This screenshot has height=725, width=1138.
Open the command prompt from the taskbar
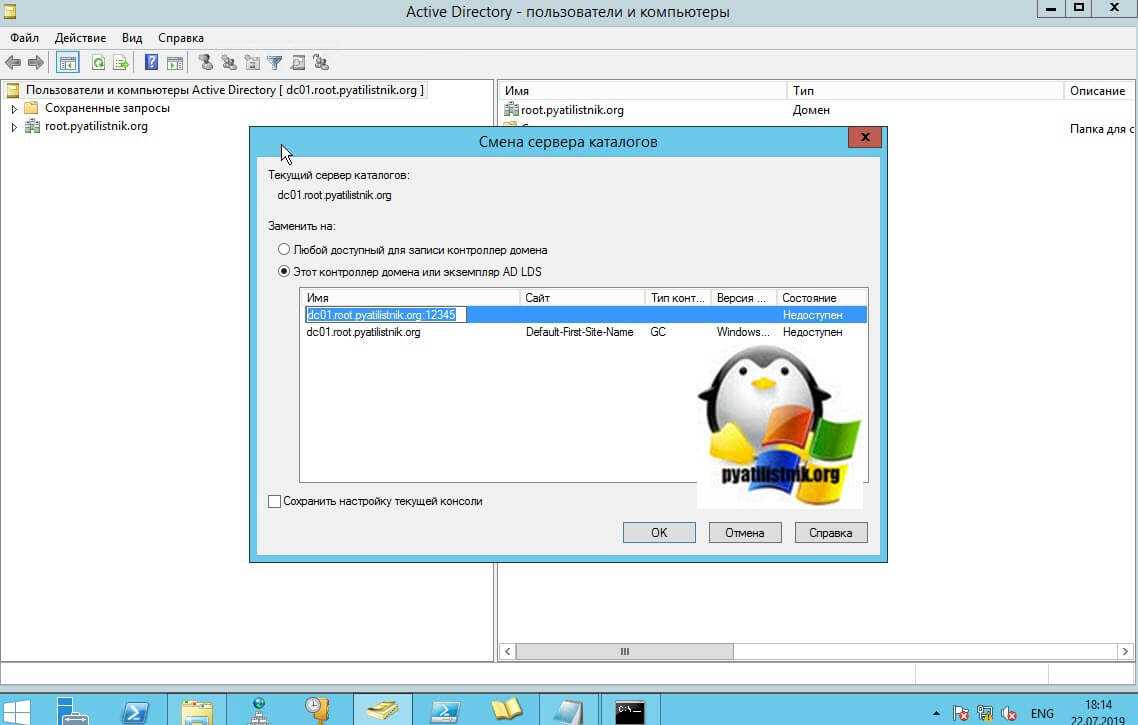[x=629, y=711]
